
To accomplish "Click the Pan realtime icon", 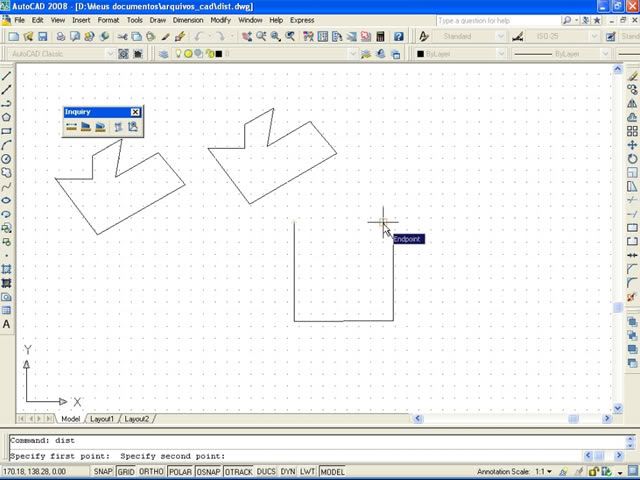I will [247, 36].
